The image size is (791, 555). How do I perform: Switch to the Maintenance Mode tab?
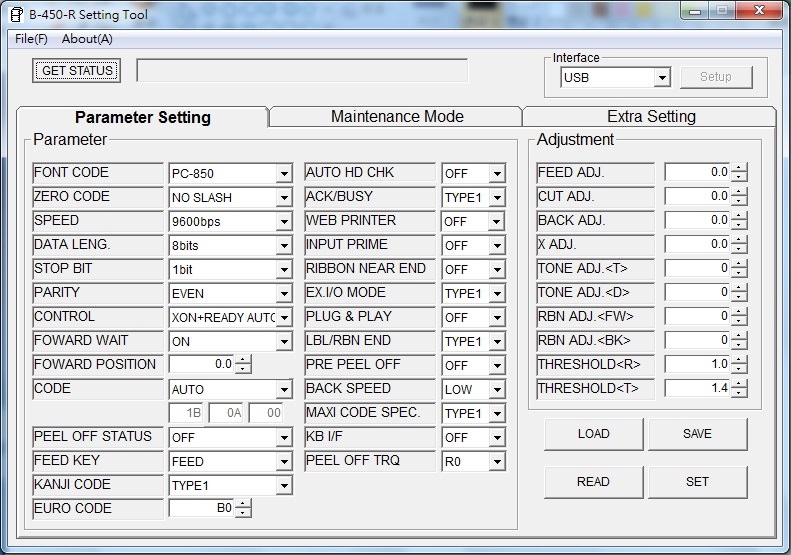pyautogui.click(x=396, y=117)
